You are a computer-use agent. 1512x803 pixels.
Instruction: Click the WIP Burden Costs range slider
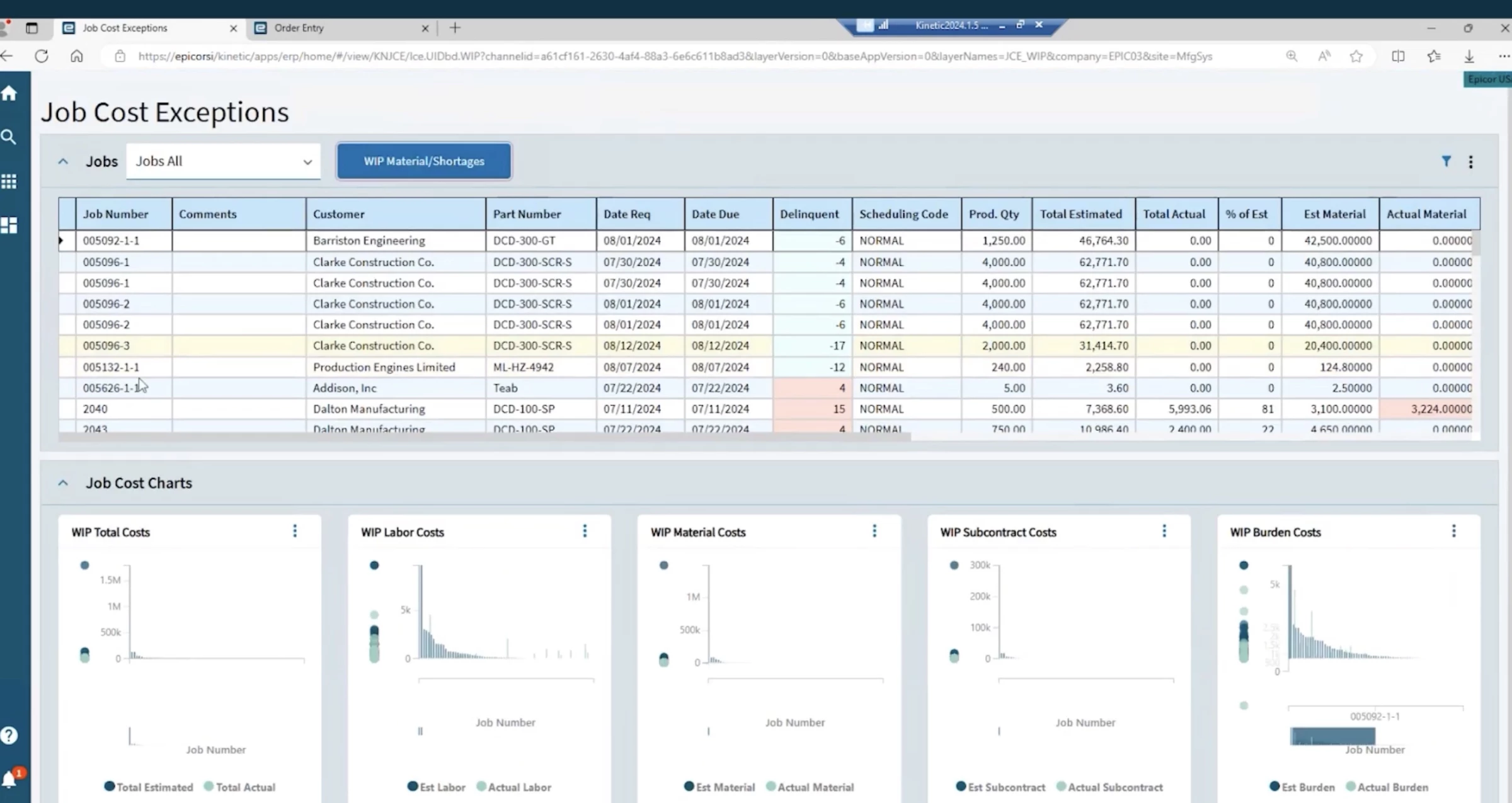[1332, 736]
